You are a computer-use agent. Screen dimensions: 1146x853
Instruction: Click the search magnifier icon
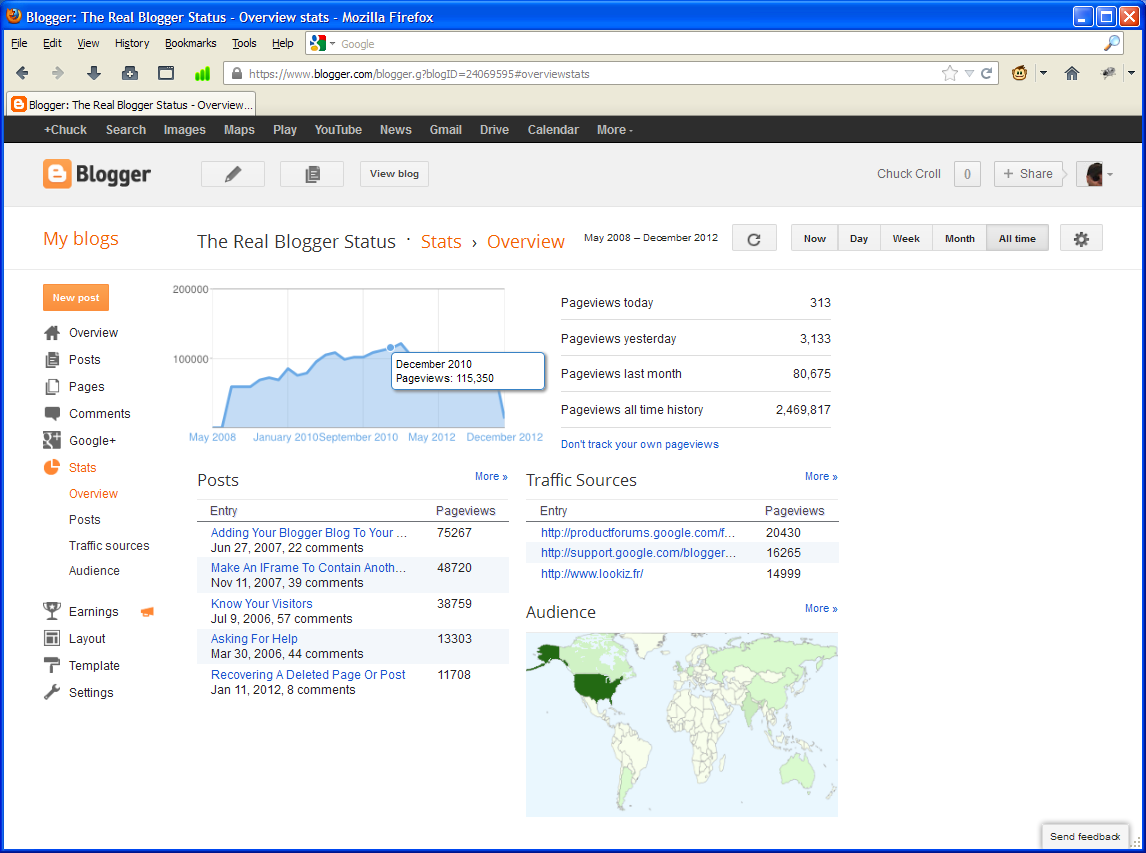click(x=1112, y=43)
